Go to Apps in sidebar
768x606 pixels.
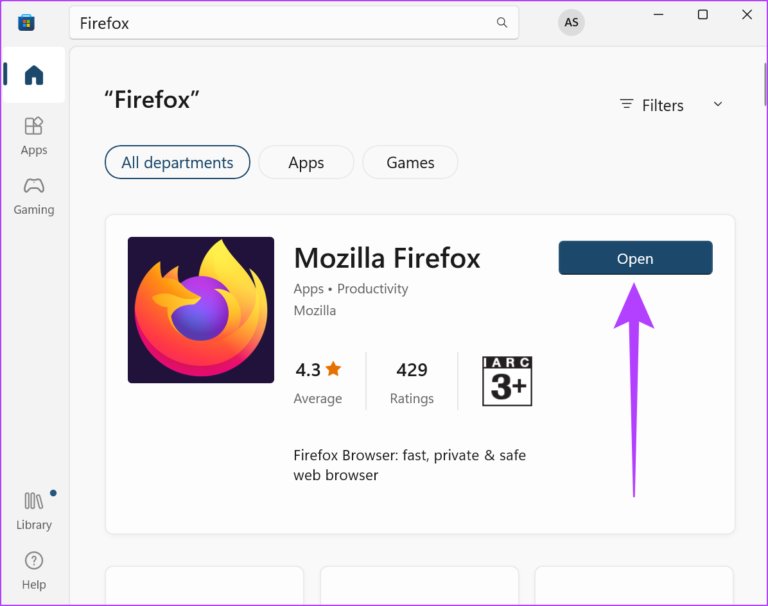point(33,136)
